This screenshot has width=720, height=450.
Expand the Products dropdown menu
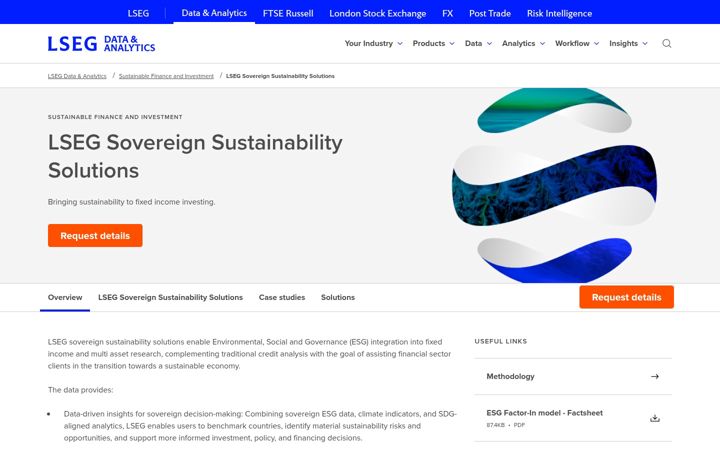[x=433, y=44]
